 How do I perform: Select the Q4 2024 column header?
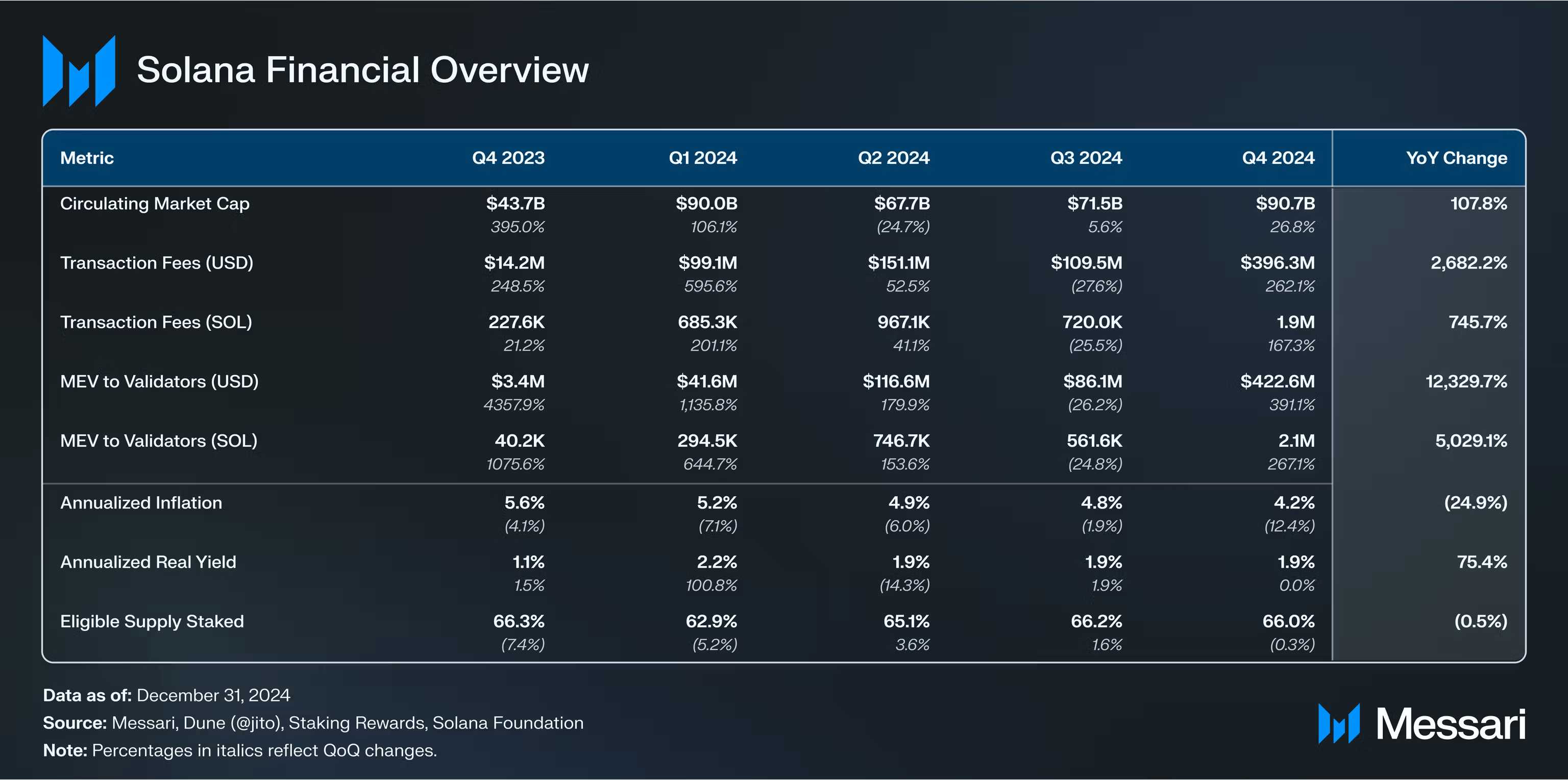click(x=1278, y=158)
